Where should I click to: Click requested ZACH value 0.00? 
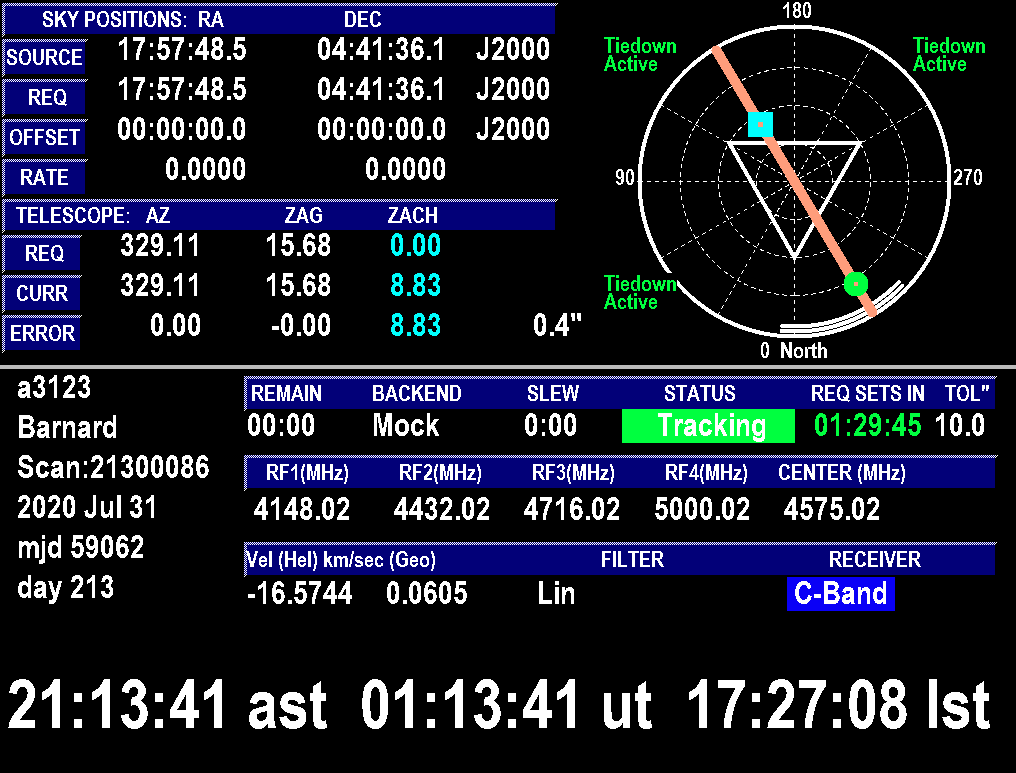click(415, 246)
